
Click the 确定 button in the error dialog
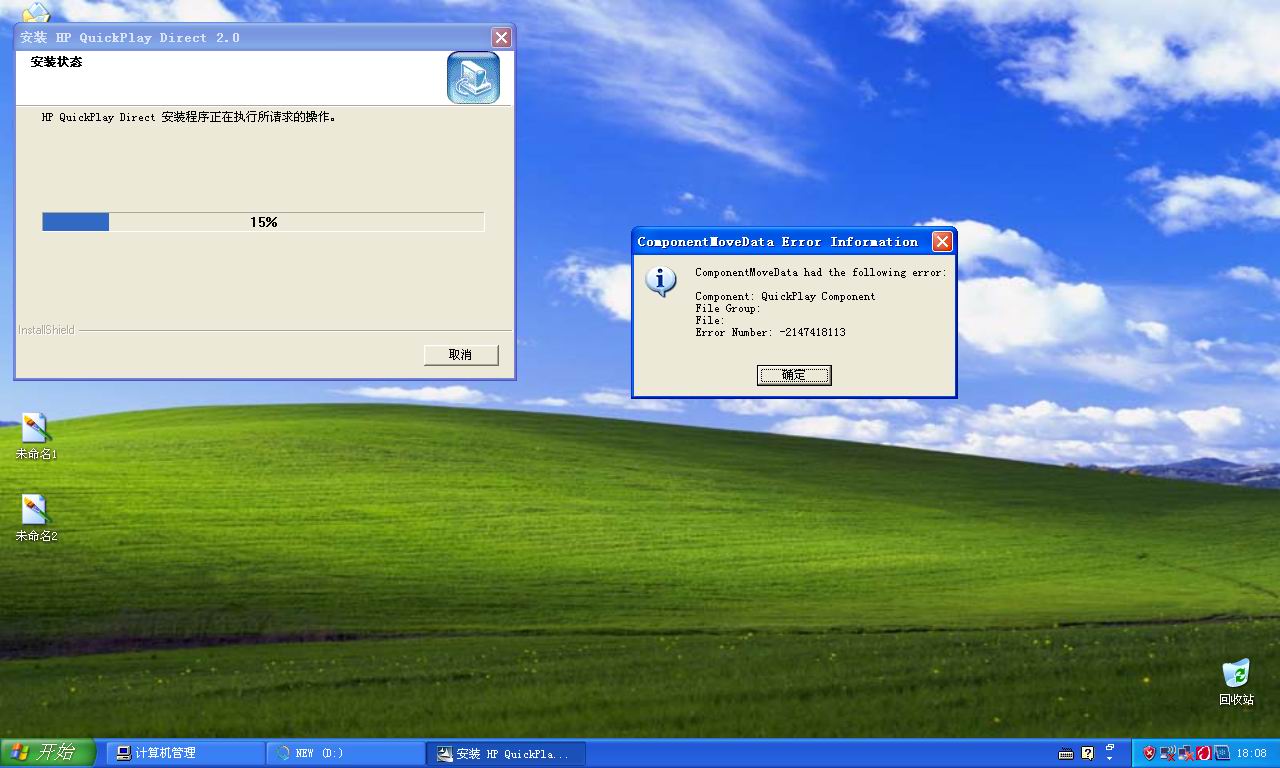pos(794,375)
